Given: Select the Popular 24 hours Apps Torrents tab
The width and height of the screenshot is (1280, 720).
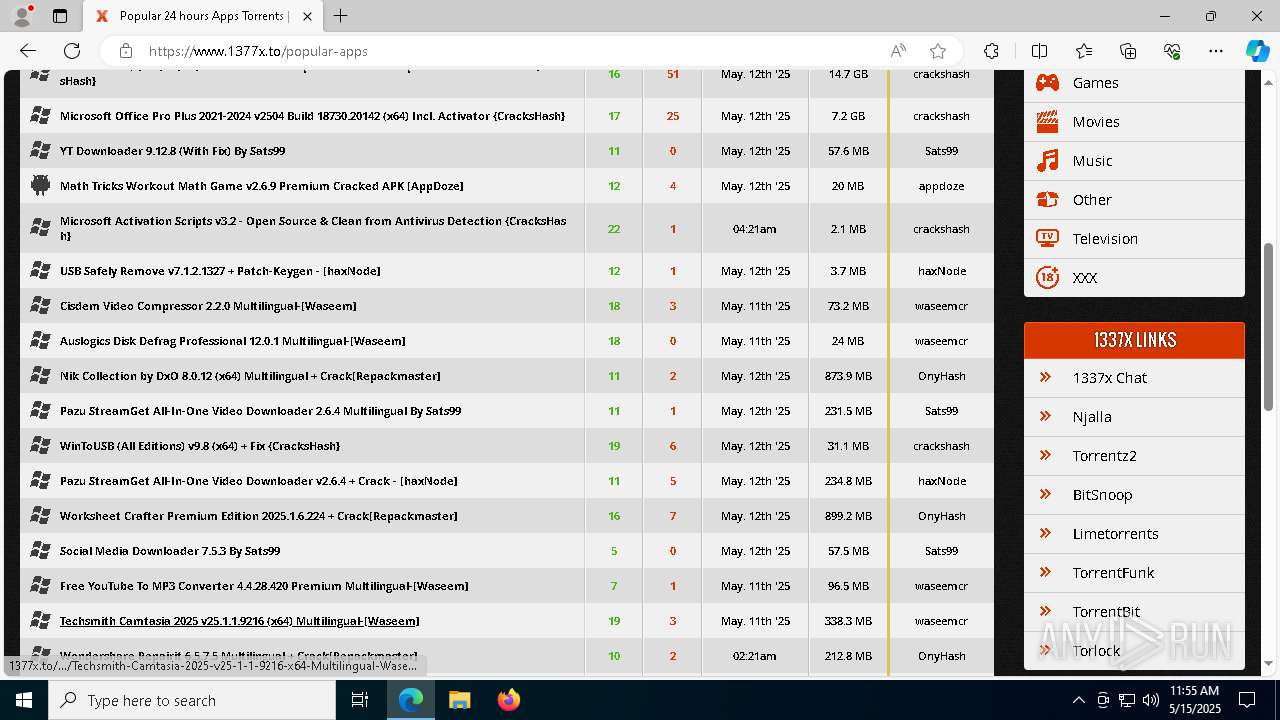Looking at the screenshot, I should click(203, 16).
